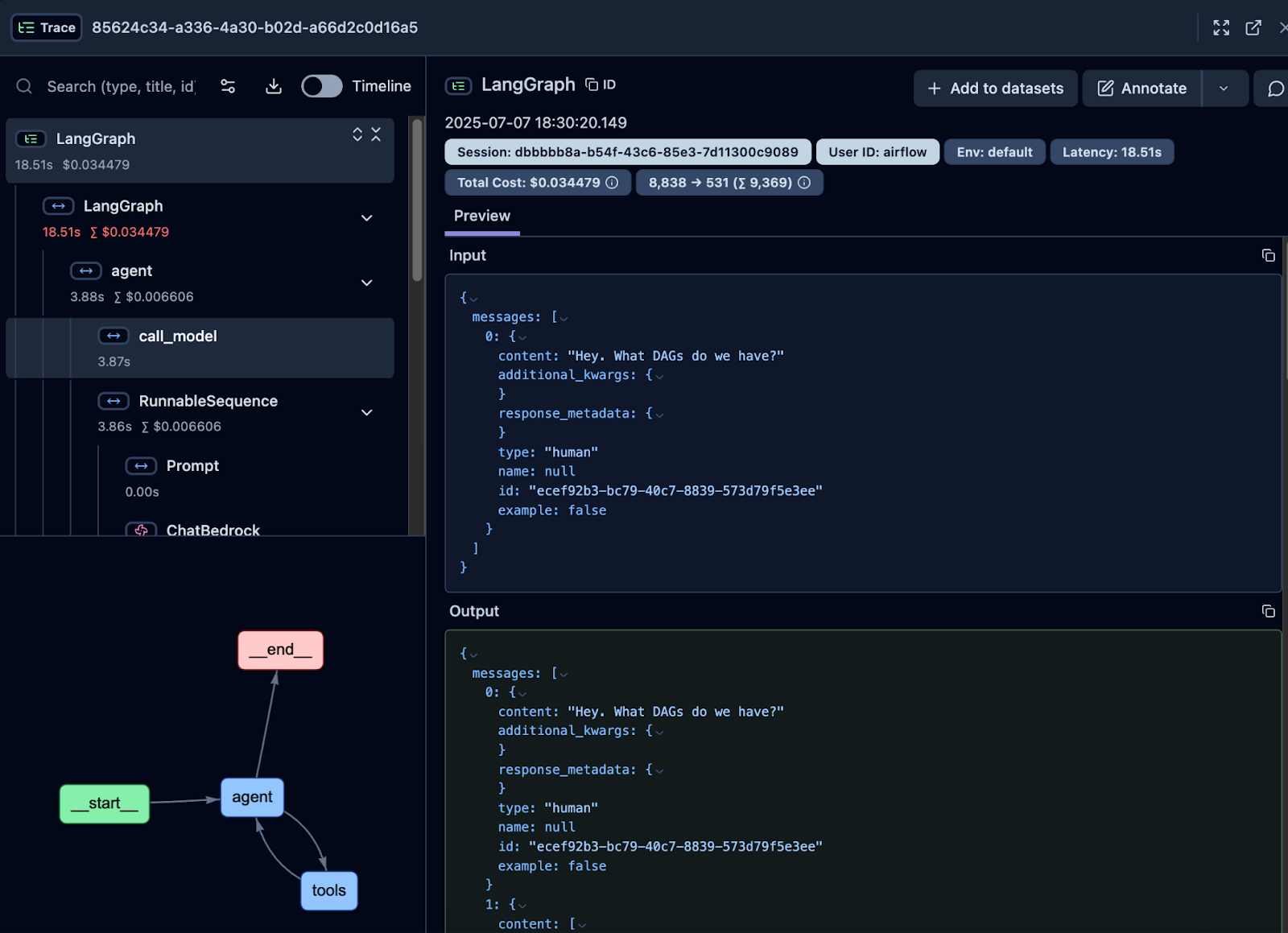Click the token count 8,838 → 531 badge

[x=729, y=183]
